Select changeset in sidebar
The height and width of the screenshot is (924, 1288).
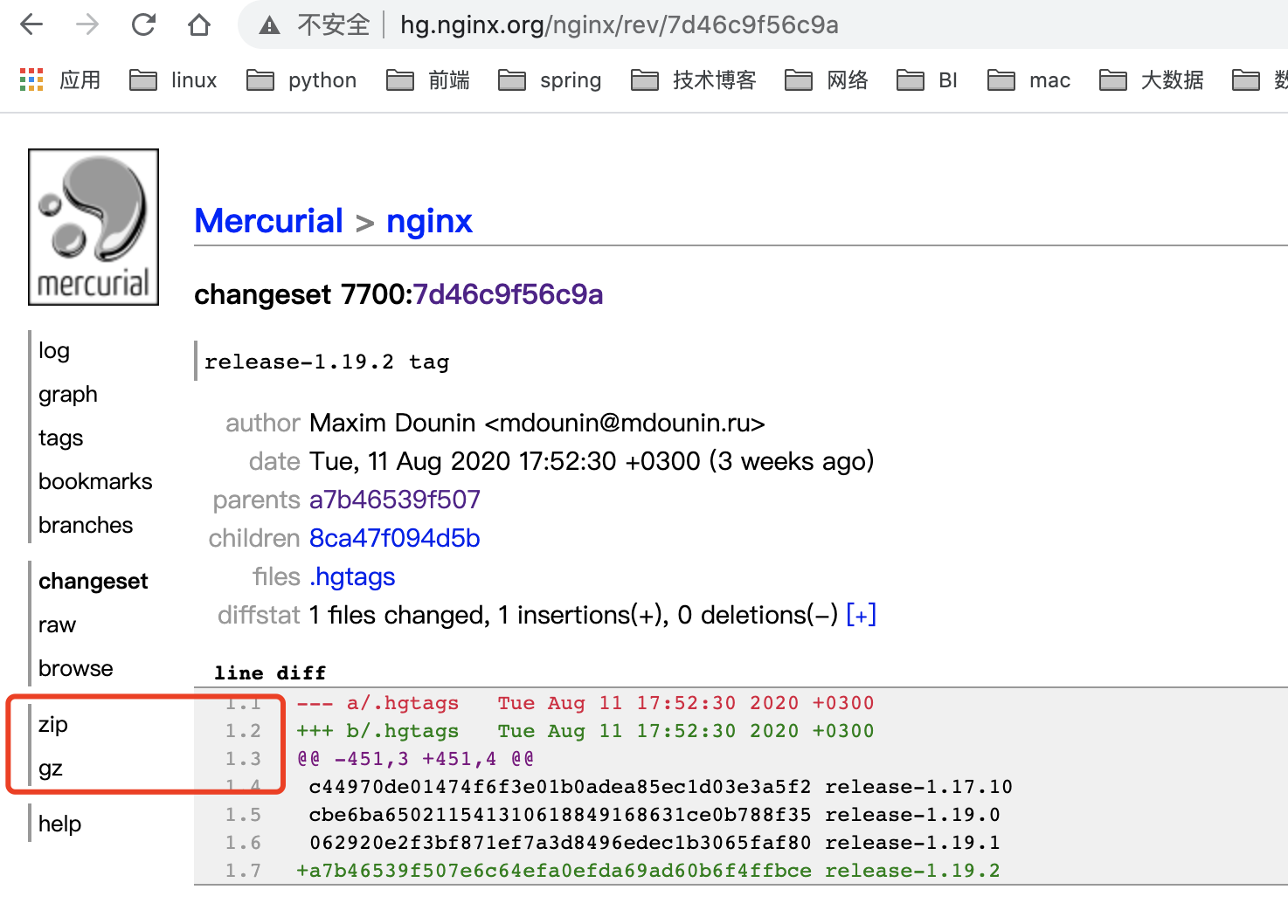93,582
